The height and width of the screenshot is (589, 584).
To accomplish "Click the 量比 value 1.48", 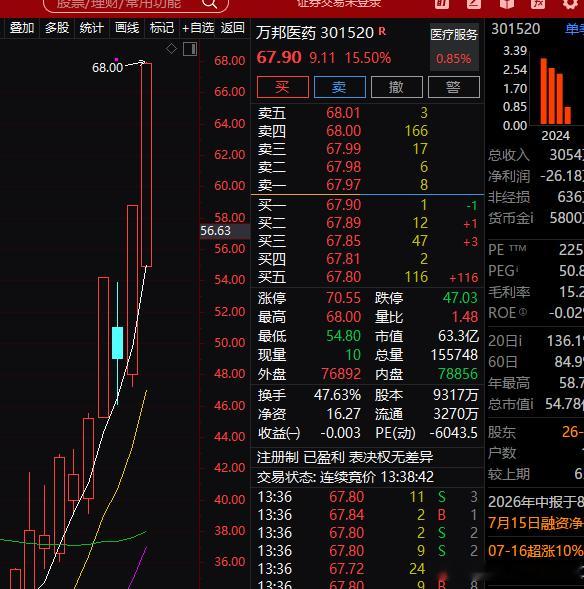I will [465, 317].
